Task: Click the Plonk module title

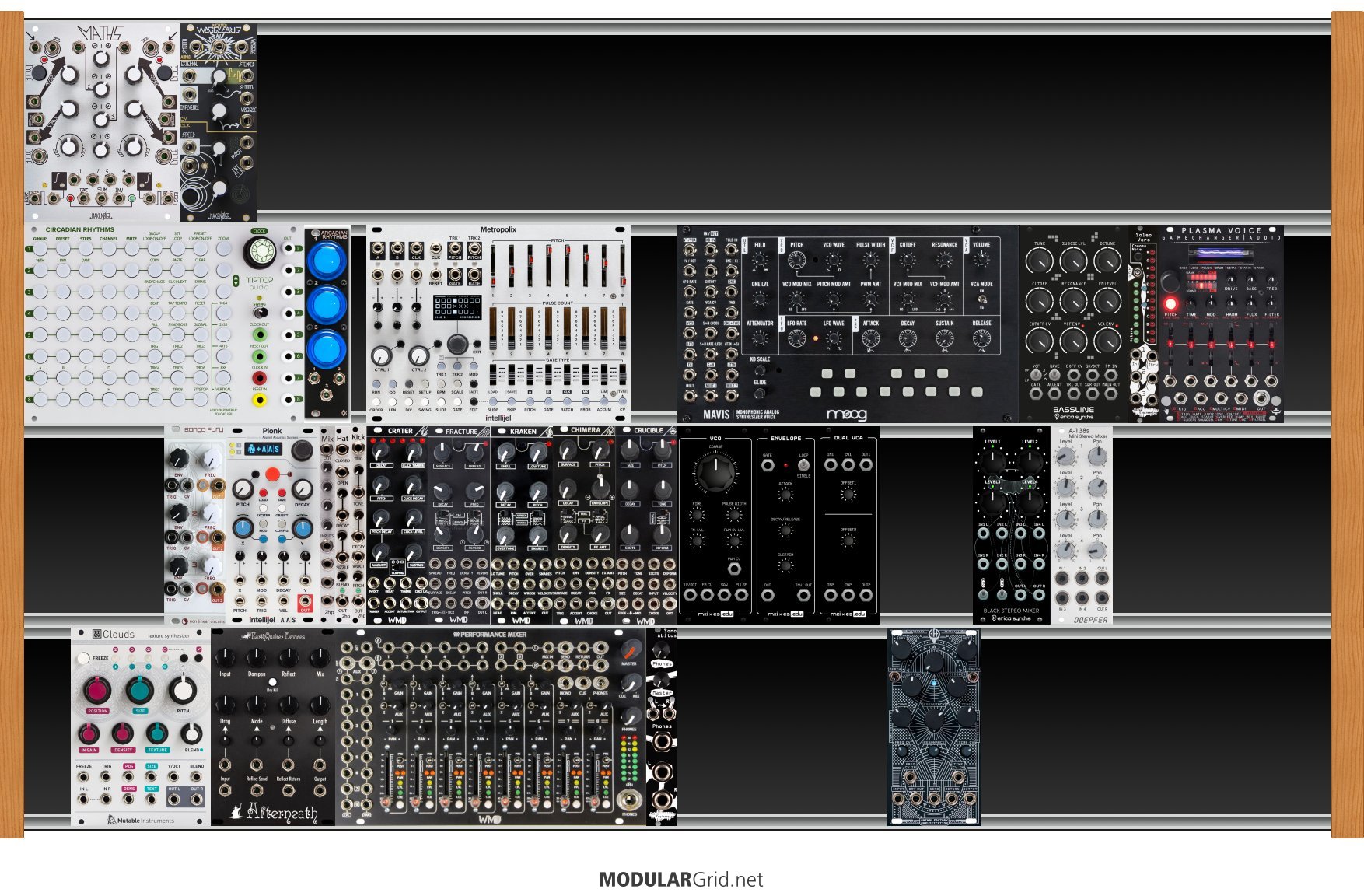Action: [x=272, y=430]
